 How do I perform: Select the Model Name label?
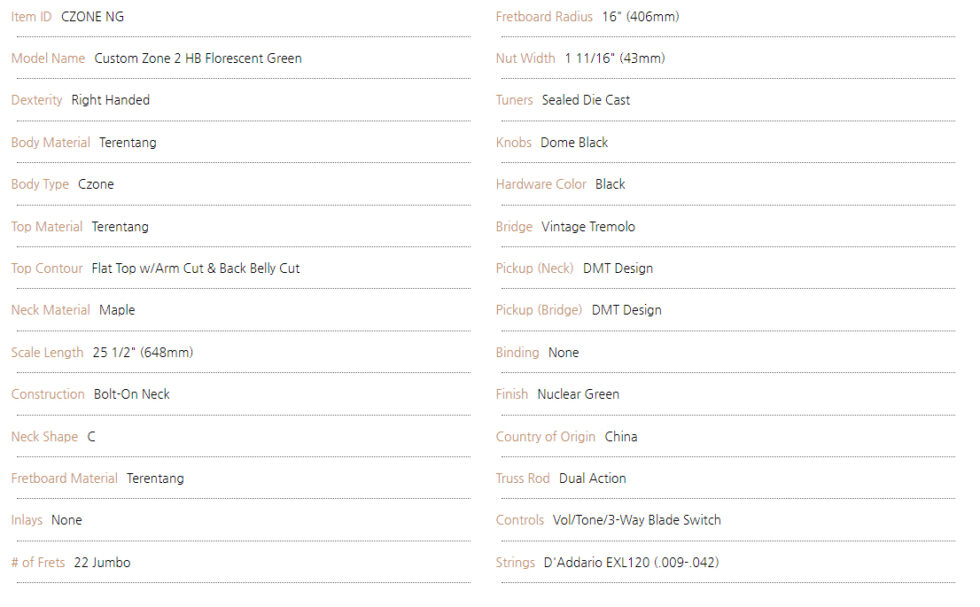pos(48,58)
